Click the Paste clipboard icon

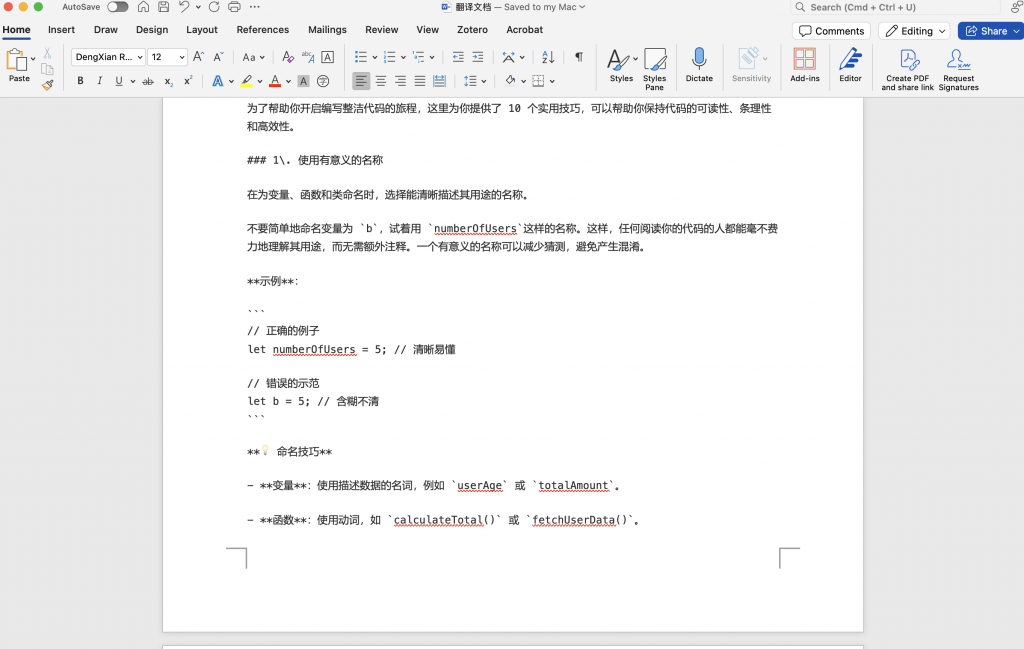click(16, 61)
